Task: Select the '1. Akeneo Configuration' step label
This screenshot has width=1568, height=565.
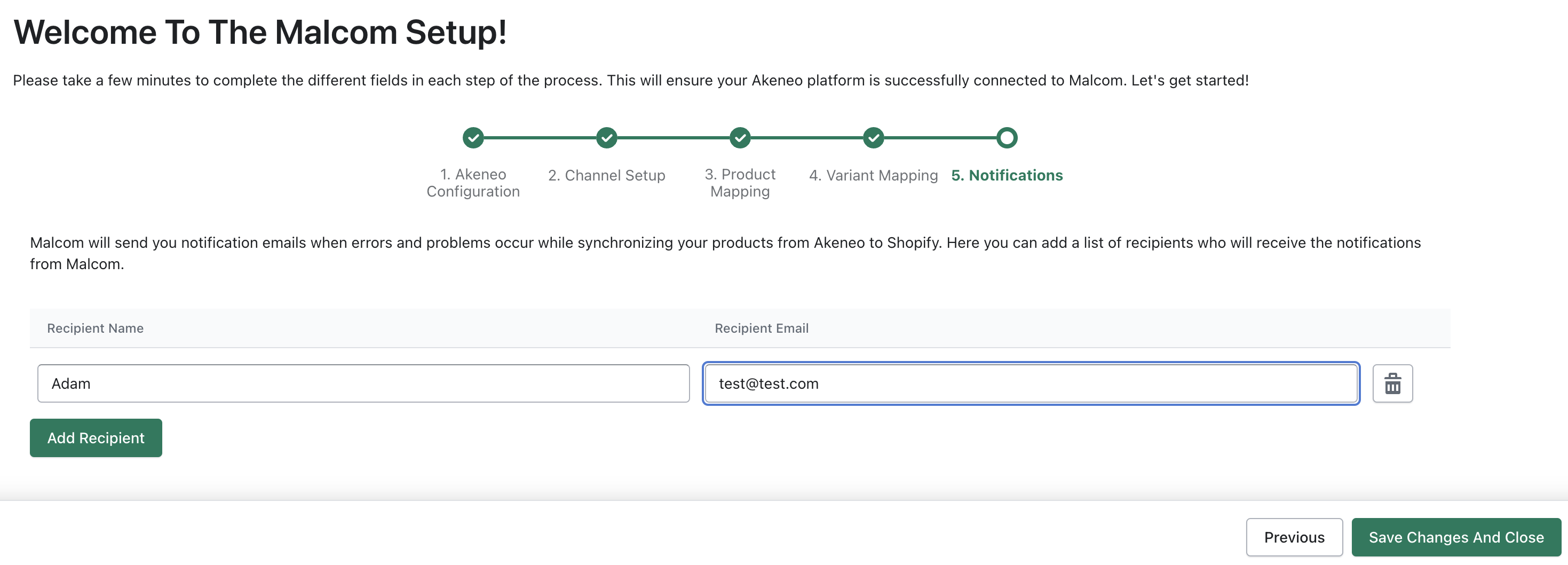Action: click(473, 182)
